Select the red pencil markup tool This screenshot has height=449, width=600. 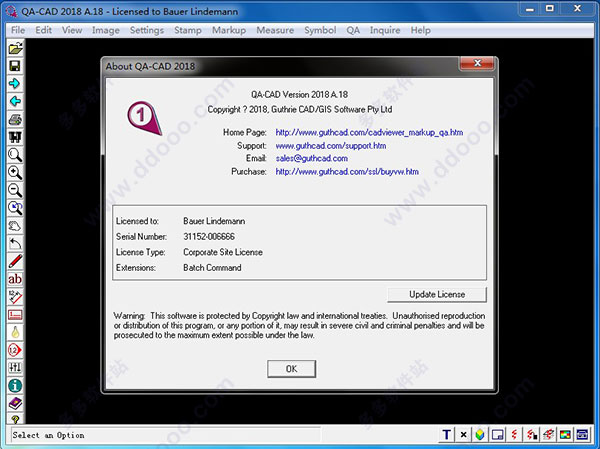[x=15, y=261]
